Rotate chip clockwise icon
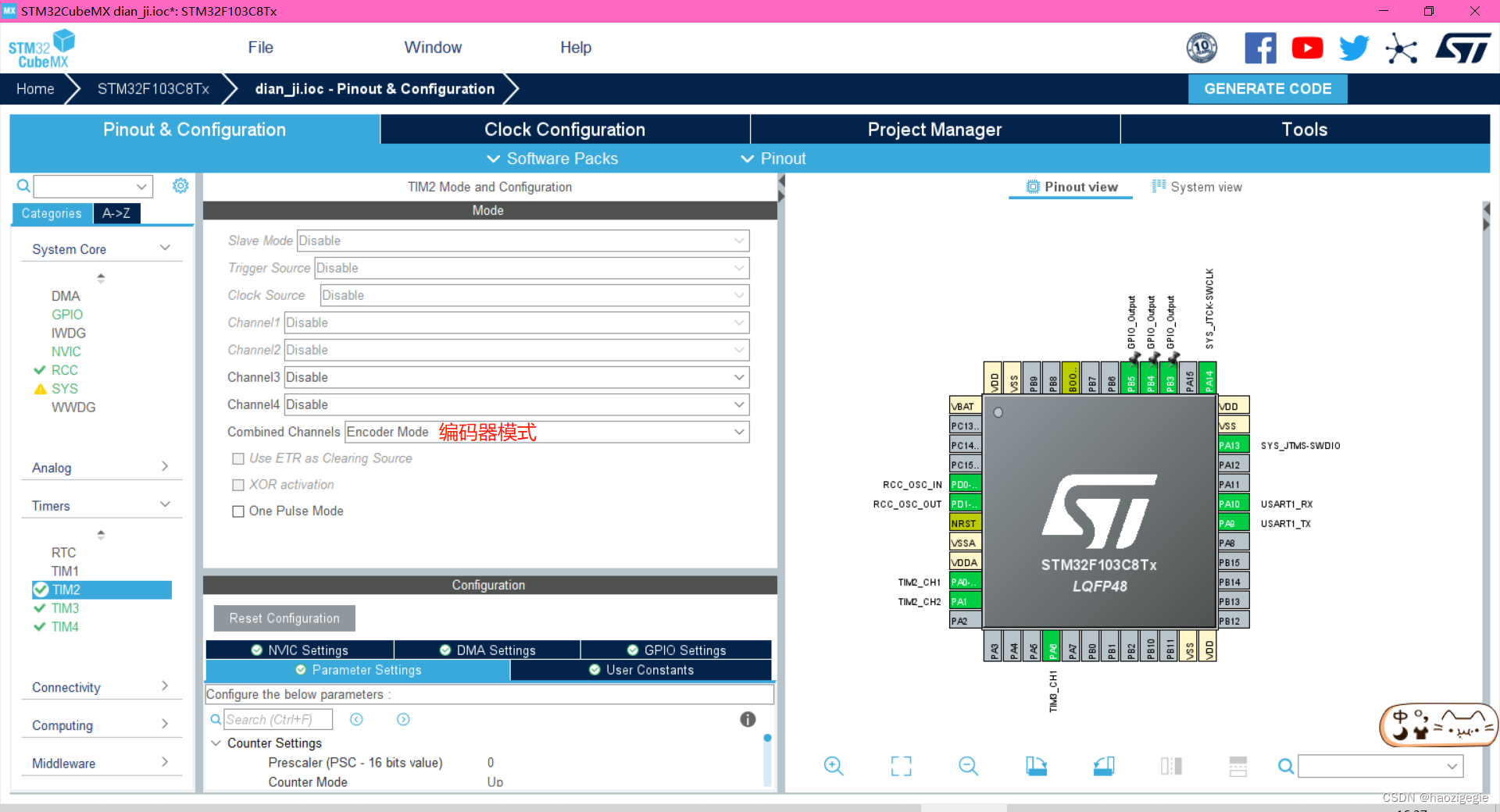Viewport: 1500px width, 812px height. point(1036,766)
